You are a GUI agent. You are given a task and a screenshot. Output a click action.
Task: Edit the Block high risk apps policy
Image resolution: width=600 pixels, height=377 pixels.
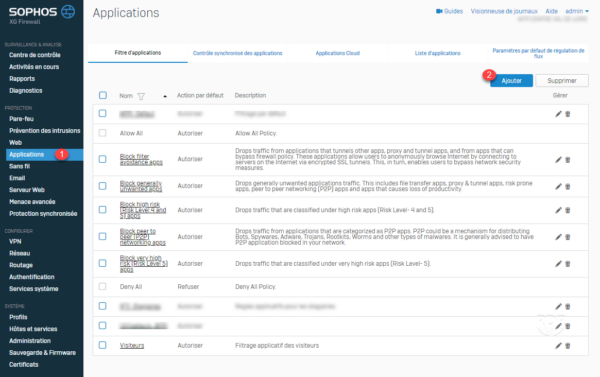[x=558, y=210]
